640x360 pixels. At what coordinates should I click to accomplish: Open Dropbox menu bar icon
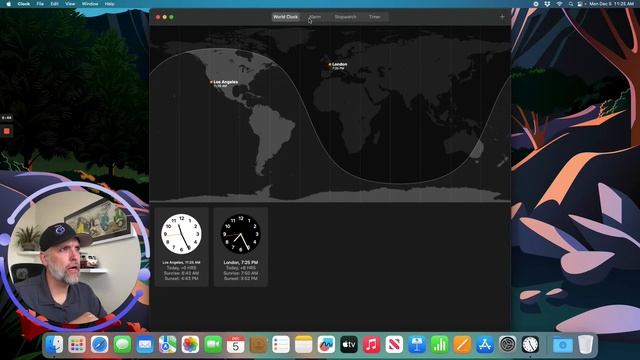(547, 4)
